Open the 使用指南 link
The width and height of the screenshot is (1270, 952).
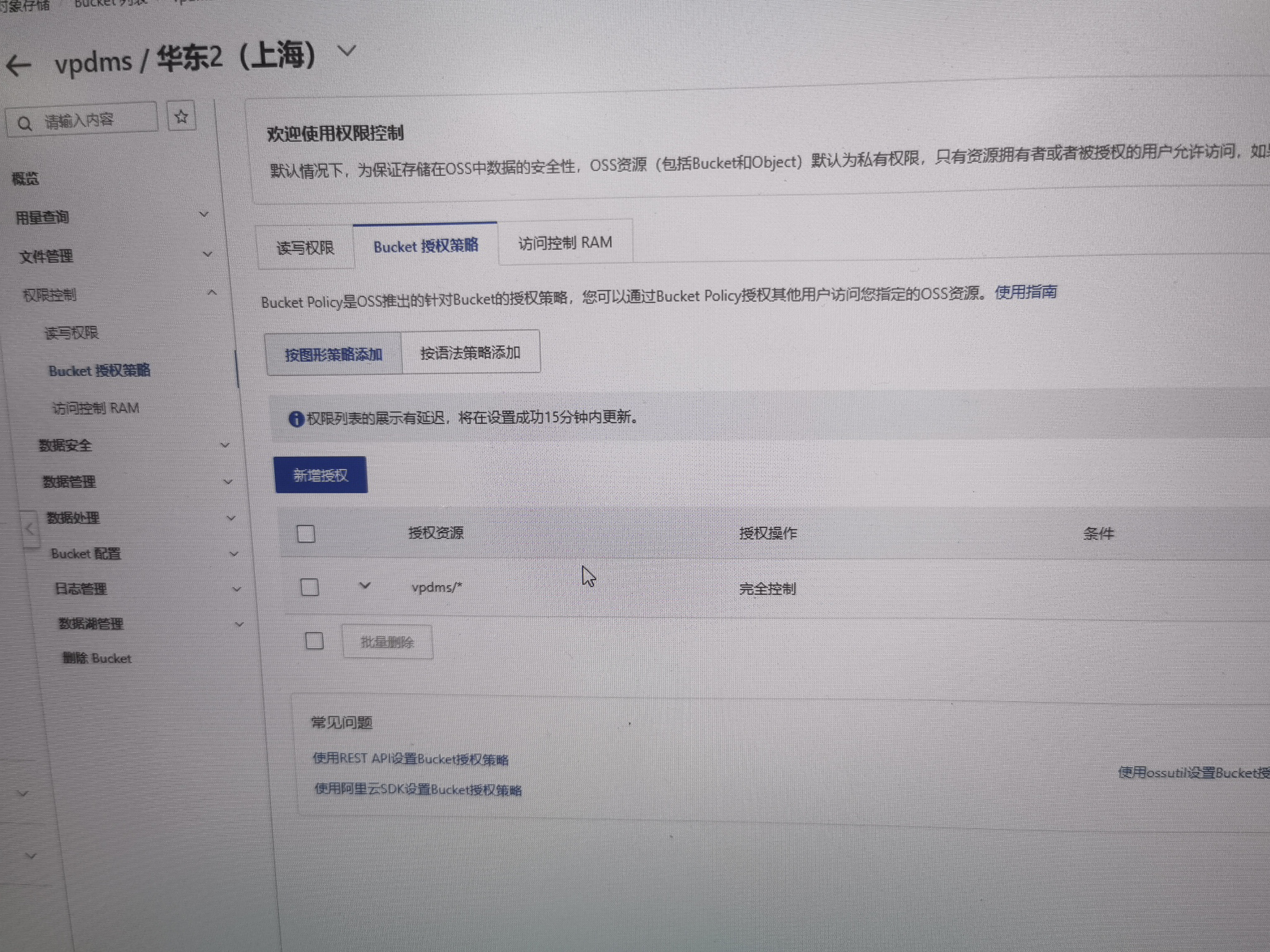[x=1026, y=292]
